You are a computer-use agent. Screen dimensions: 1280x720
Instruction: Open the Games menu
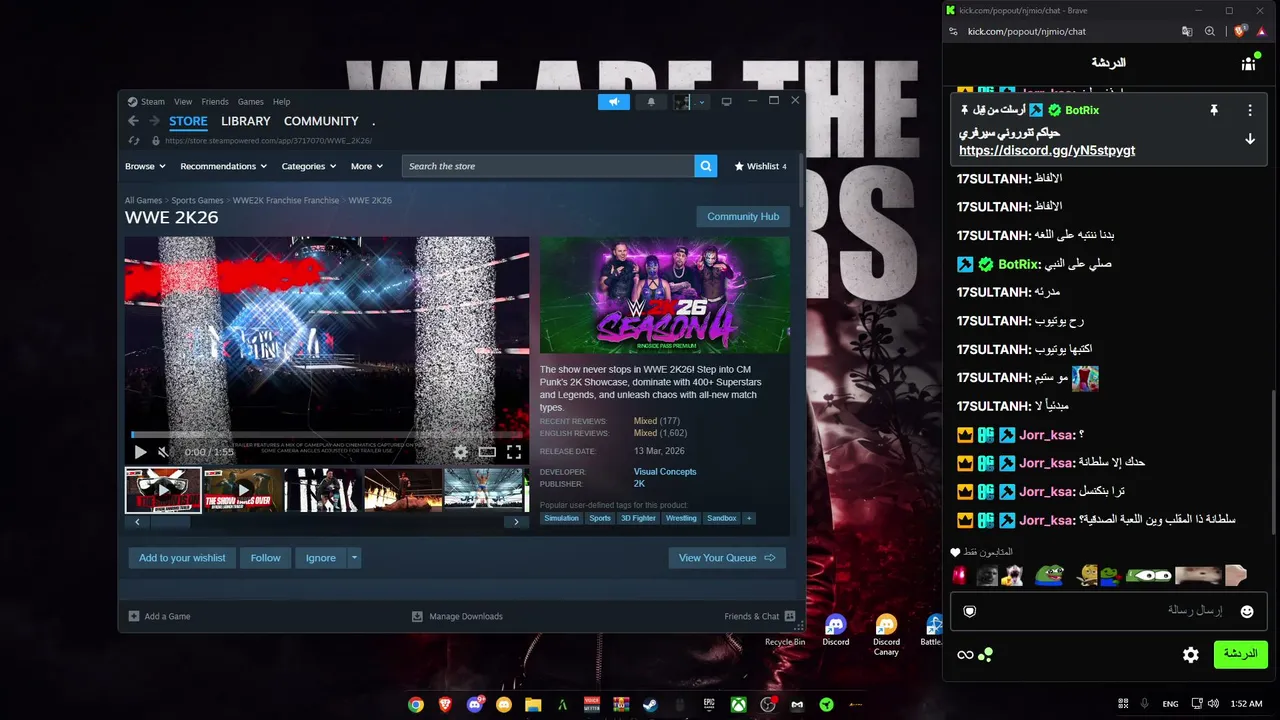[251, 102]
